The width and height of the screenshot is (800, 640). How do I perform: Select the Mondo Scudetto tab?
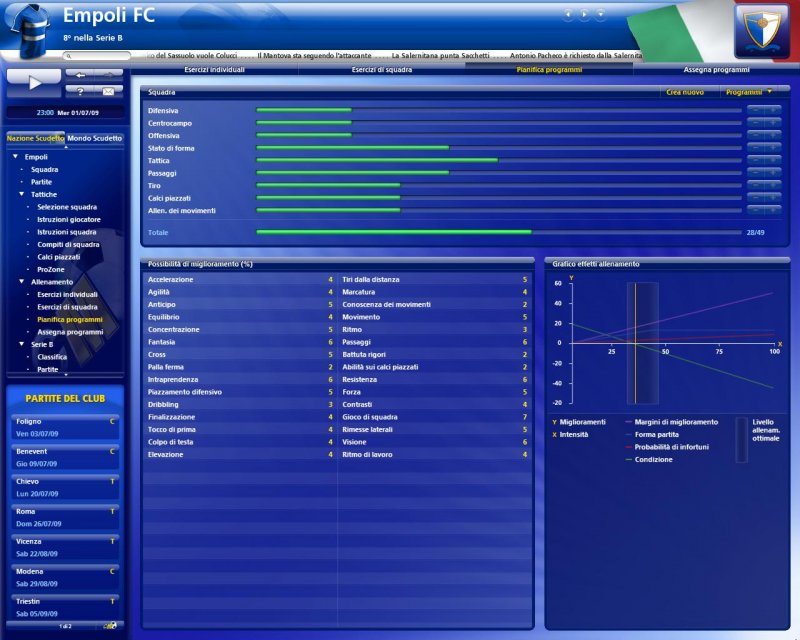pyautogui.click(x=95, y=138)
